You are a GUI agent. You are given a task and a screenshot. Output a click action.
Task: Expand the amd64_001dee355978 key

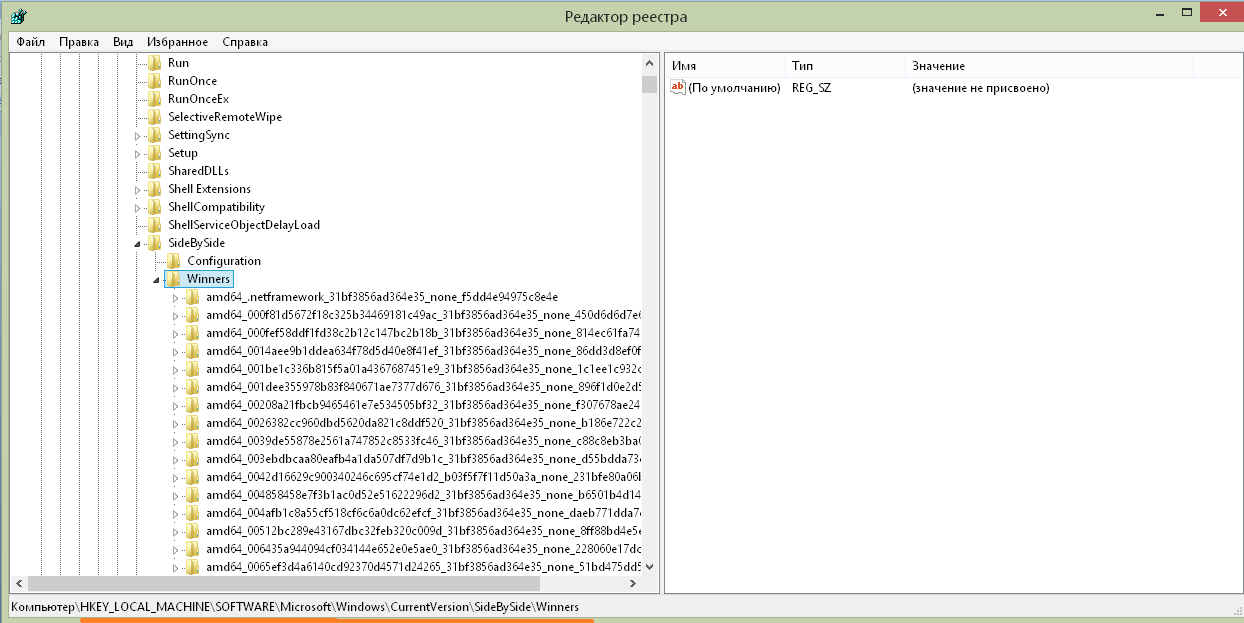[176, 387]
